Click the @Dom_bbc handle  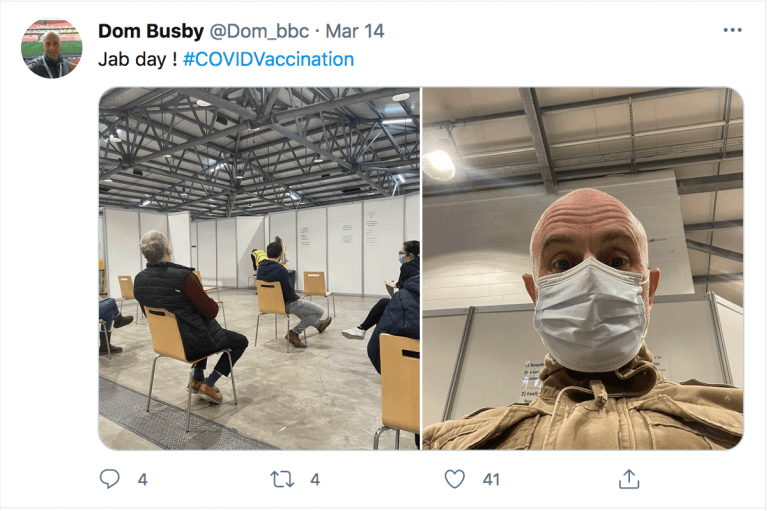[x=259, y=31]
